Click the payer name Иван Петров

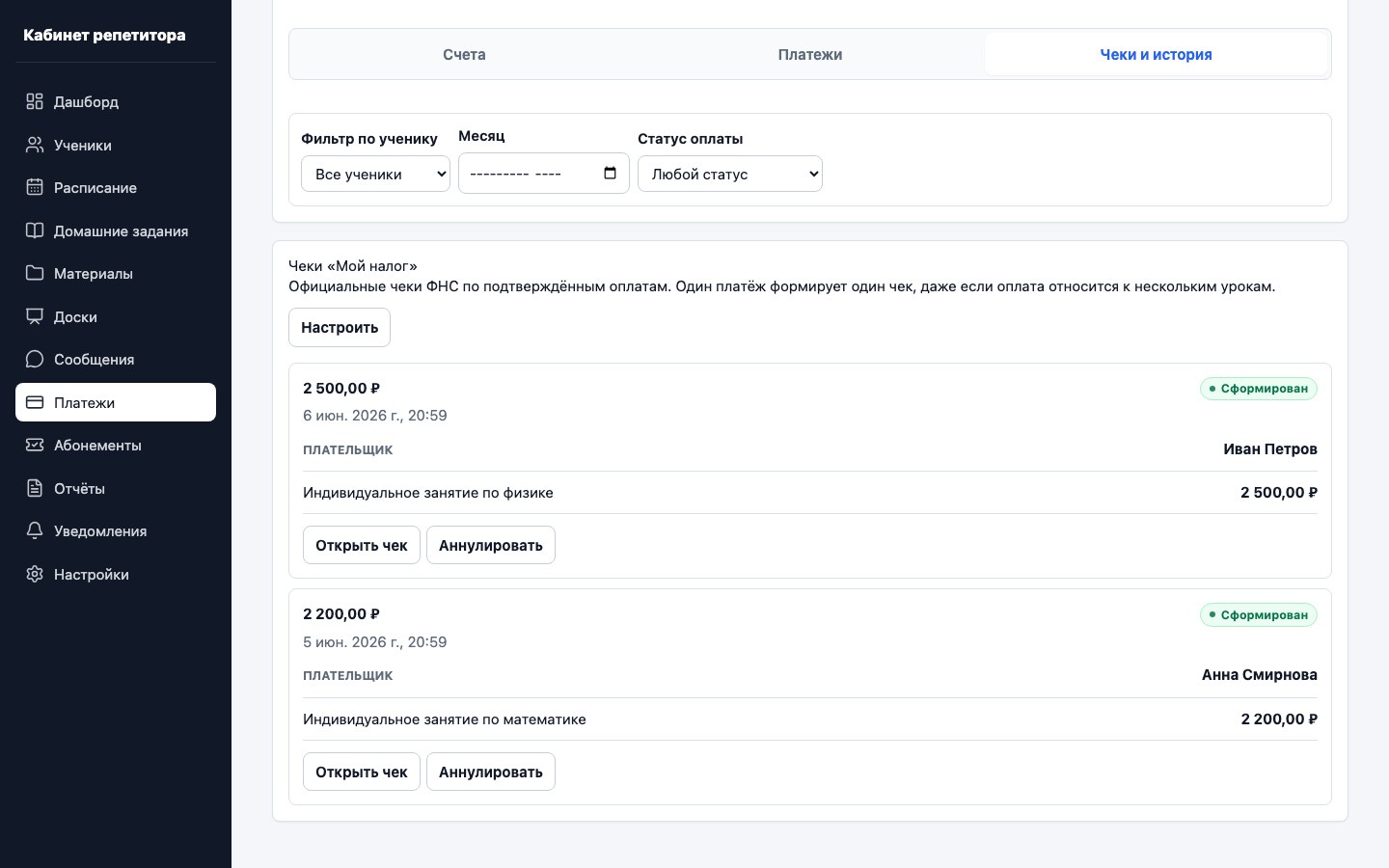(1270, 448)
